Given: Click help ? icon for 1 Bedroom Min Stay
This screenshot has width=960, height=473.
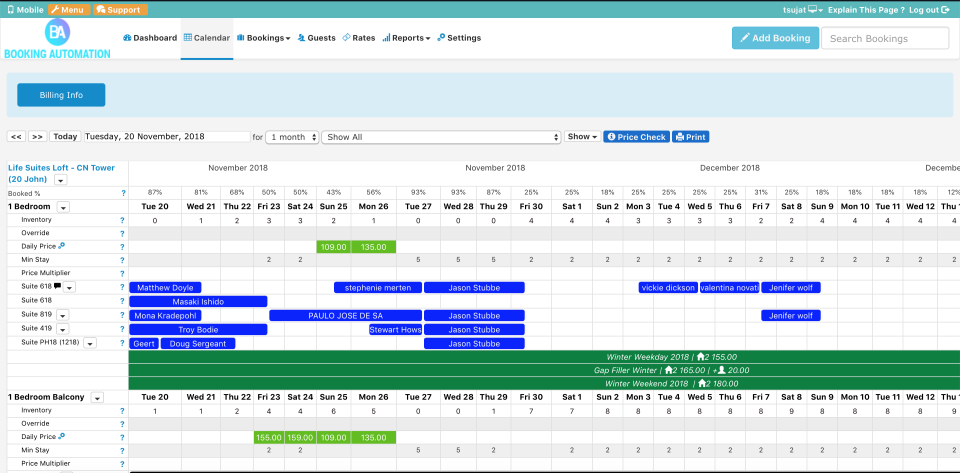Looking at the screenshot, I should pyautogui.click(x=122, y=261).
